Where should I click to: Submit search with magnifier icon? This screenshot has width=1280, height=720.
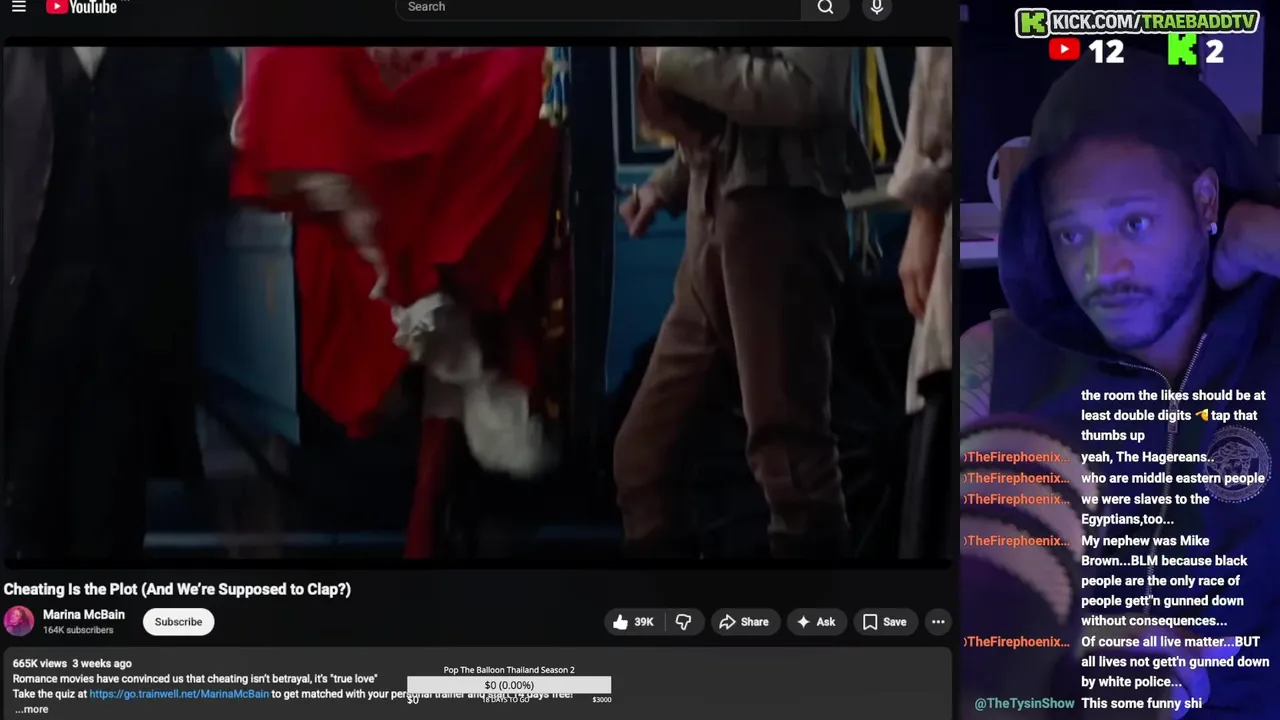click(826, 8)
